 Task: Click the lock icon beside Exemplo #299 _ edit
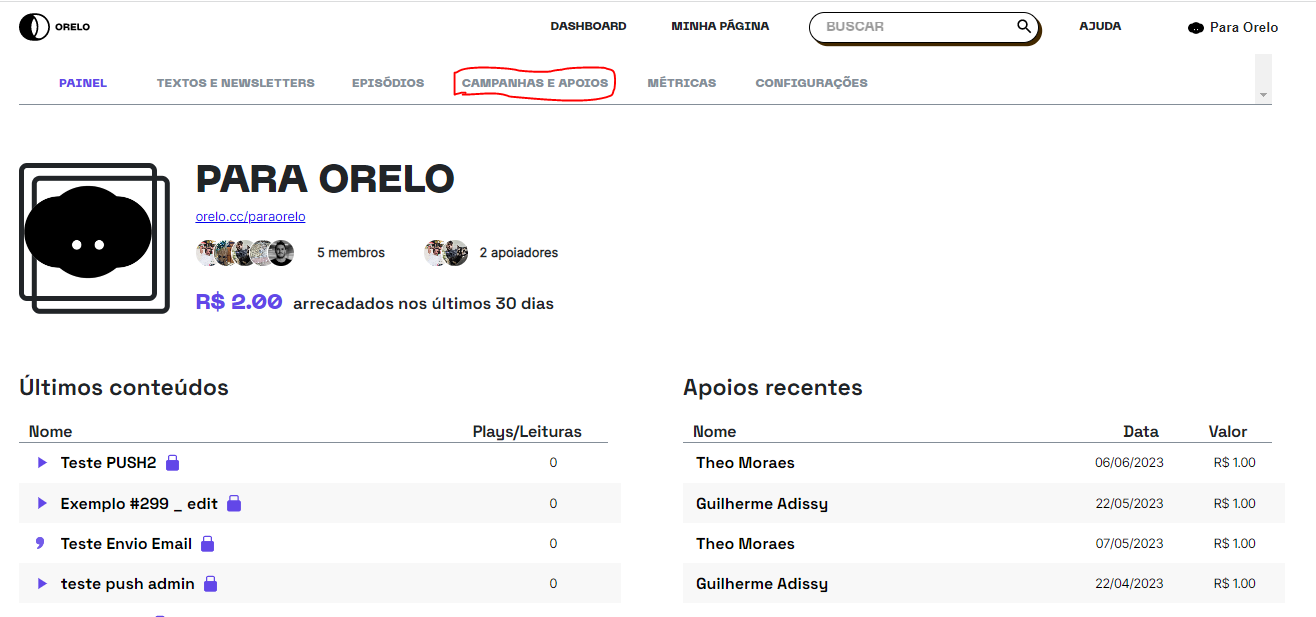pos(234,503)
